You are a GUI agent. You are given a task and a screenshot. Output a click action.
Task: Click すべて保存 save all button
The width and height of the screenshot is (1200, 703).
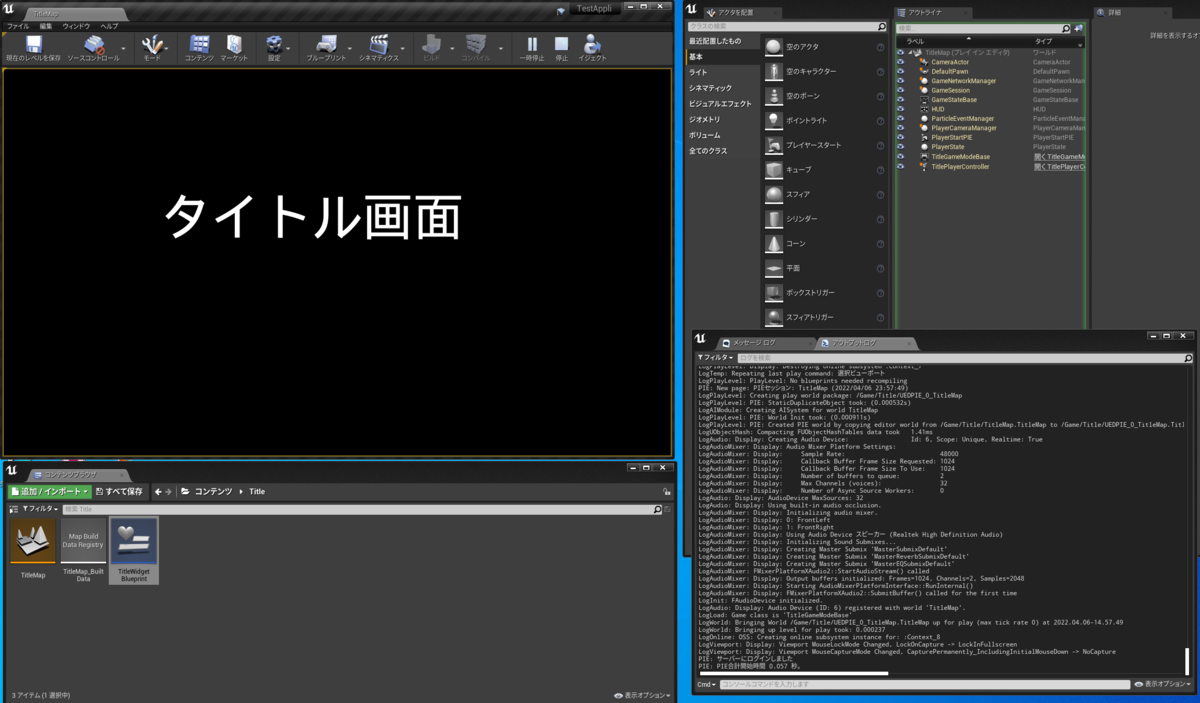click(119, 492)
